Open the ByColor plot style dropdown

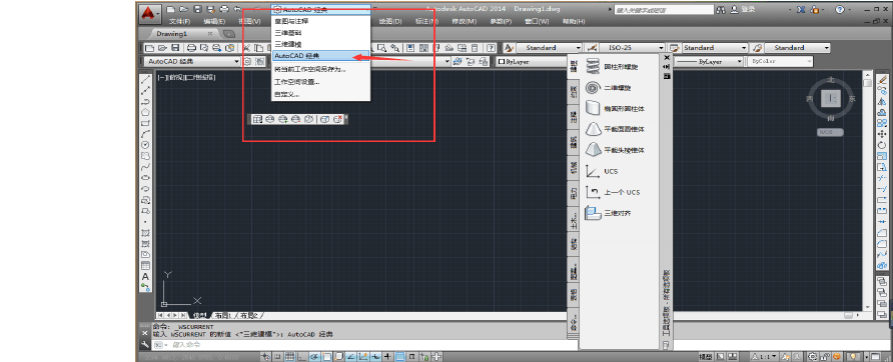pos(781,61)
